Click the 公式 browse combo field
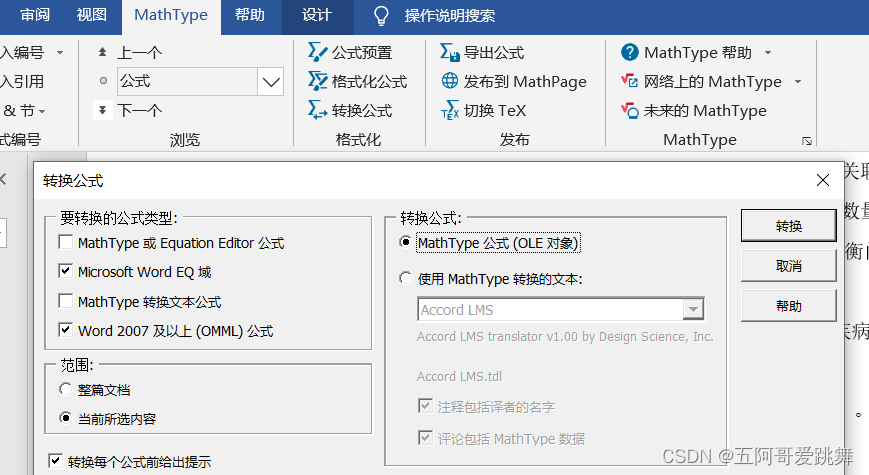Screen dimensions: 869x475 pyautogui.click(x=187, y=82)
